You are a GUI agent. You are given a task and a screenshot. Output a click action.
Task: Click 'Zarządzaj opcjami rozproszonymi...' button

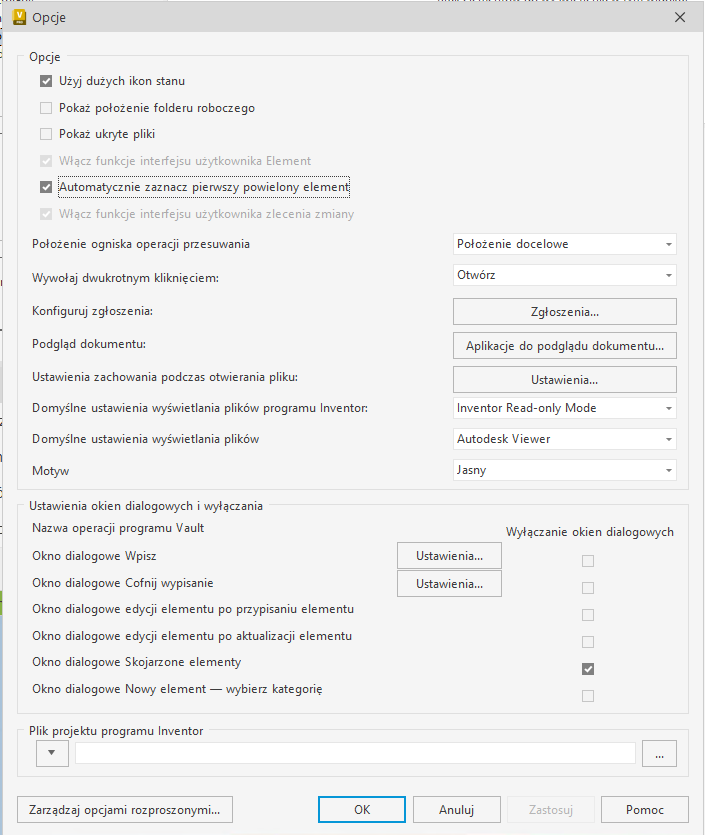tap(125, 809)
